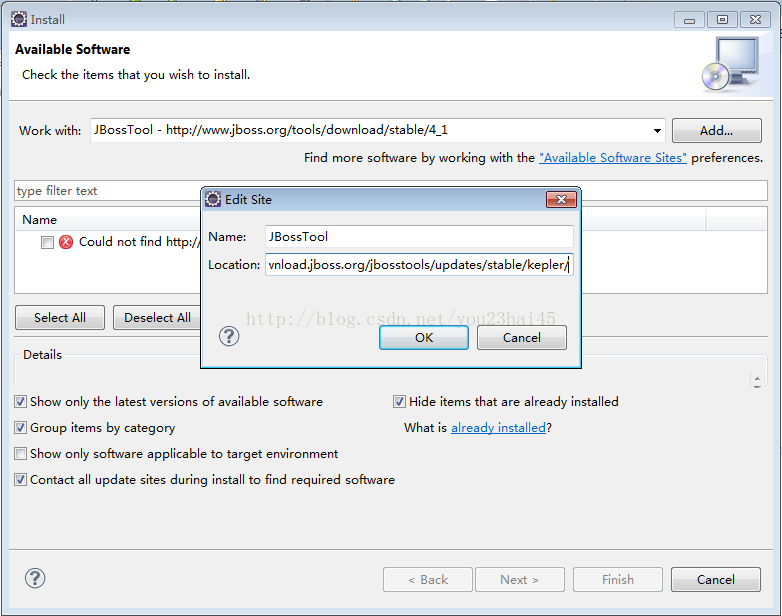Close the Install window
The height and width of the screenshot is (616, 782).
coord(755,20)
